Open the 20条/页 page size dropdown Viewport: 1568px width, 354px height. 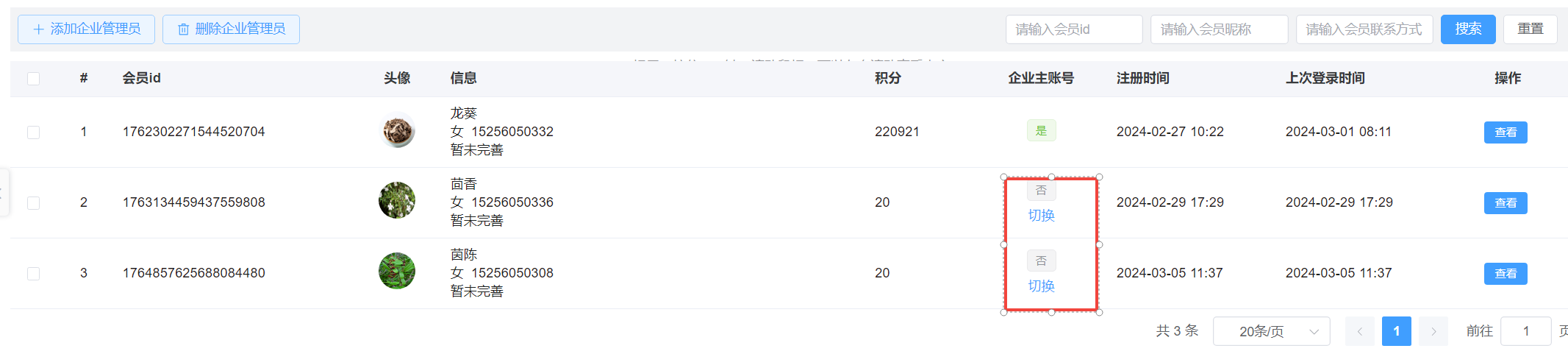click(x=1272, y=331)
